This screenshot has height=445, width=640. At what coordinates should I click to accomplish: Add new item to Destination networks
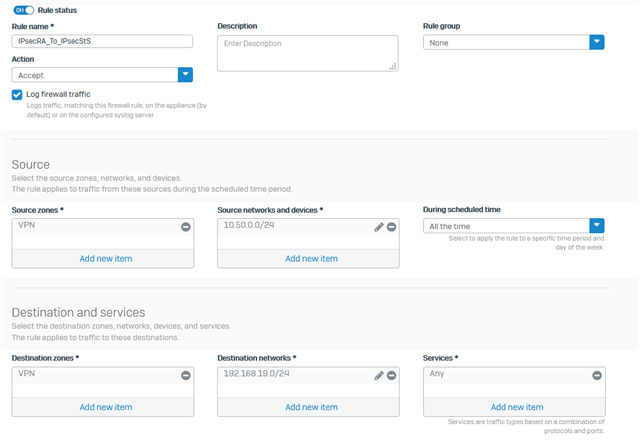point(309,407)
